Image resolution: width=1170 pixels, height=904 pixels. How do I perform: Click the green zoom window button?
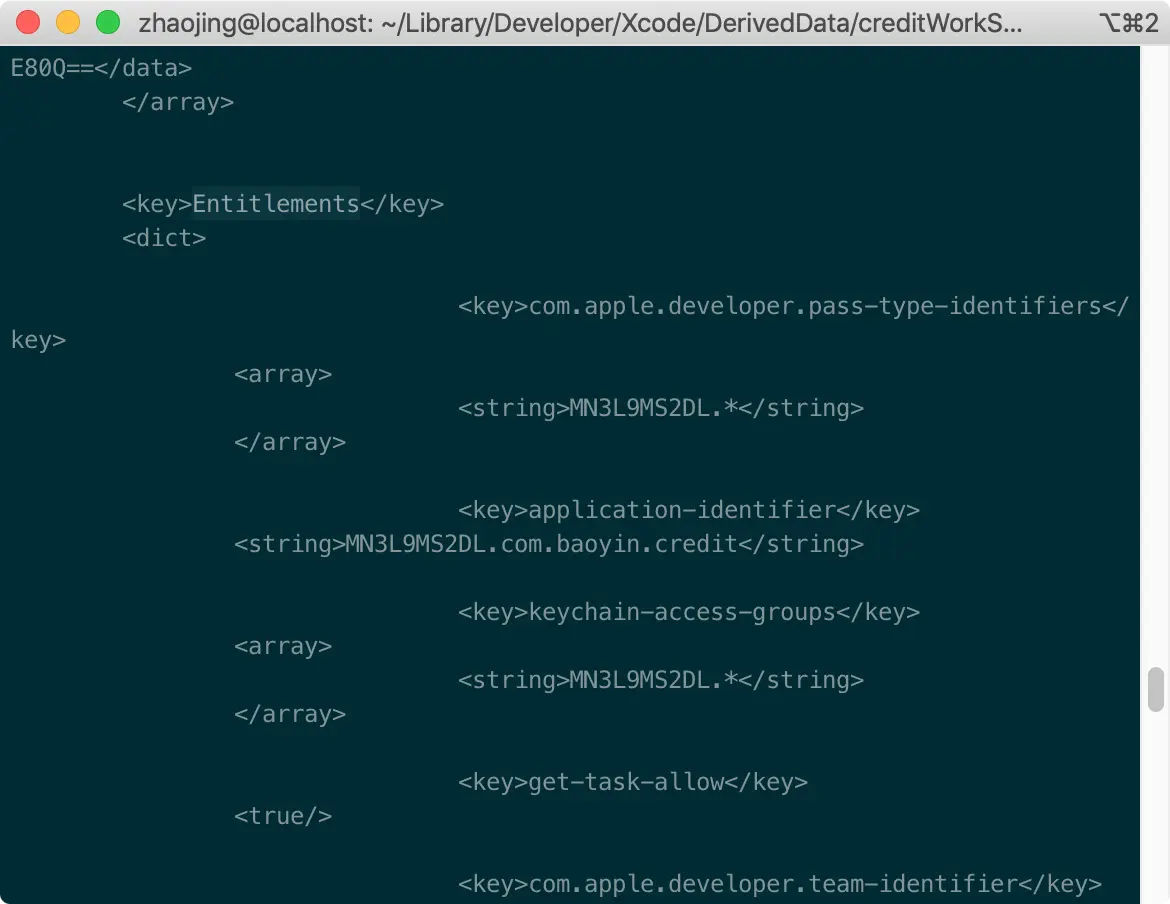[x=108, y=22]
